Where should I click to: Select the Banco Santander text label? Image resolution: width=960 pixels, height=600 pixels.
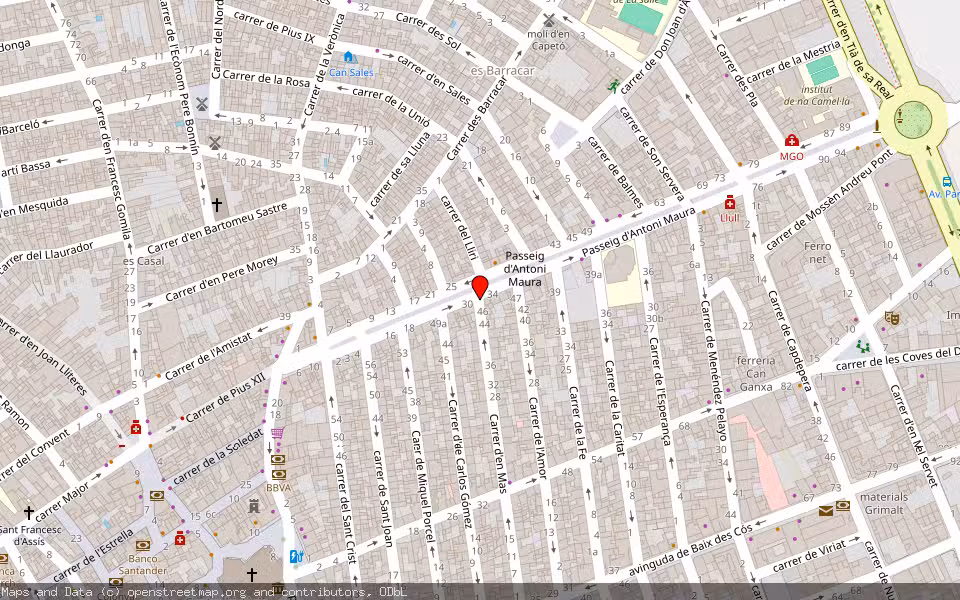[x=143, y=564]
